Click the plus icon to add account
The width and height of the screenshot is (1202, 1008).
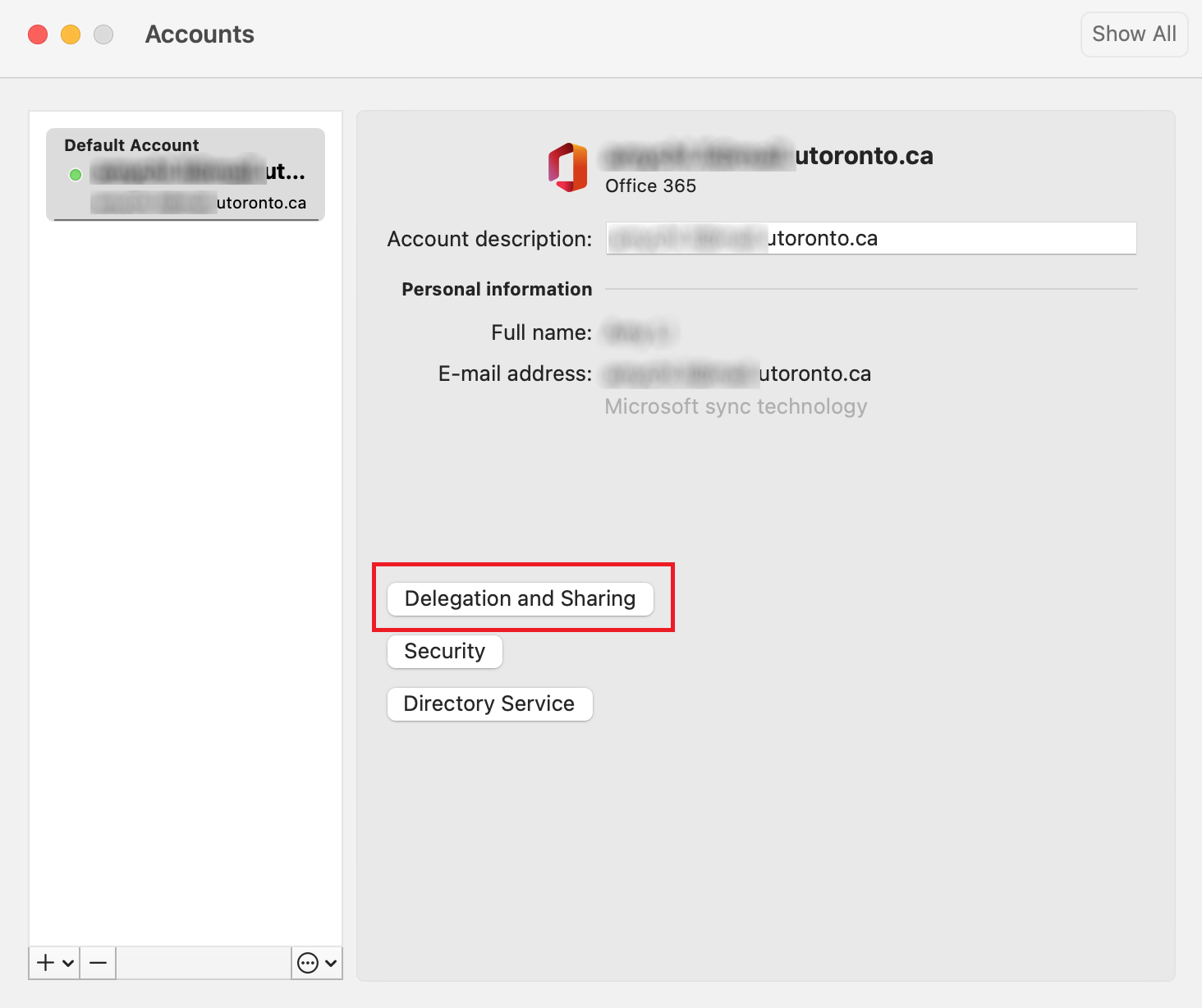pos(46,963)
